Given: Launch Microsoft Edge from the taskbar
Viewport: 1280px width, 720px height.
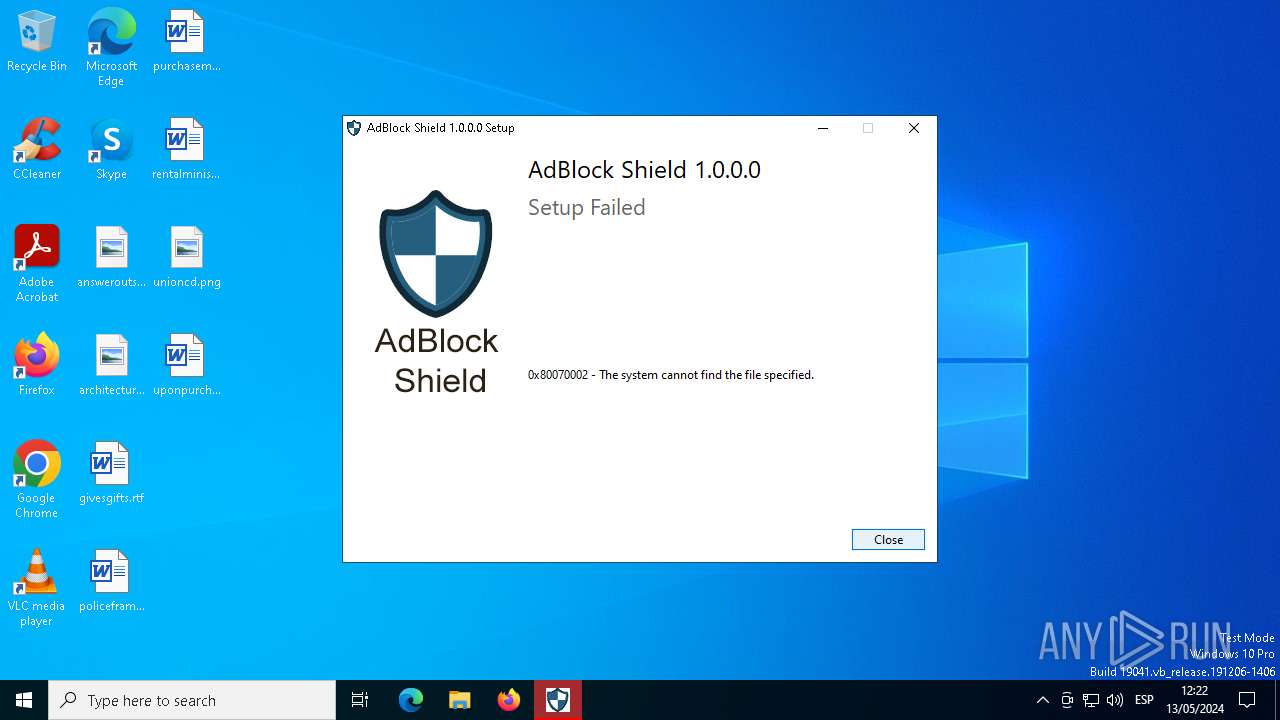Looking at the screenshot, I should pyautogui.click(x=411, y=700).
